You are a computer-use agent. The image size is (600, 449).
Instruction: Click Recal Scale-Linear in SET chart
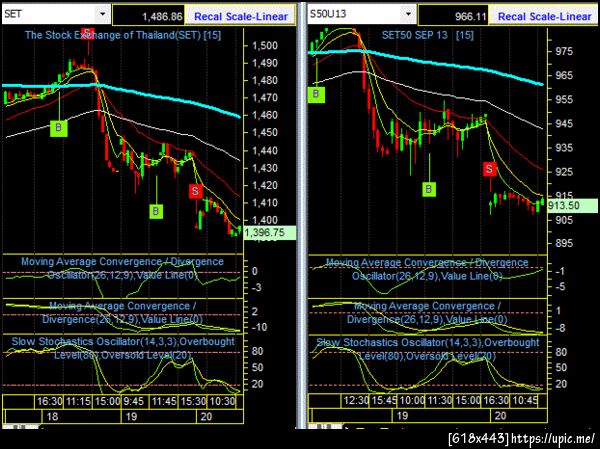click(x=241, y=16)
